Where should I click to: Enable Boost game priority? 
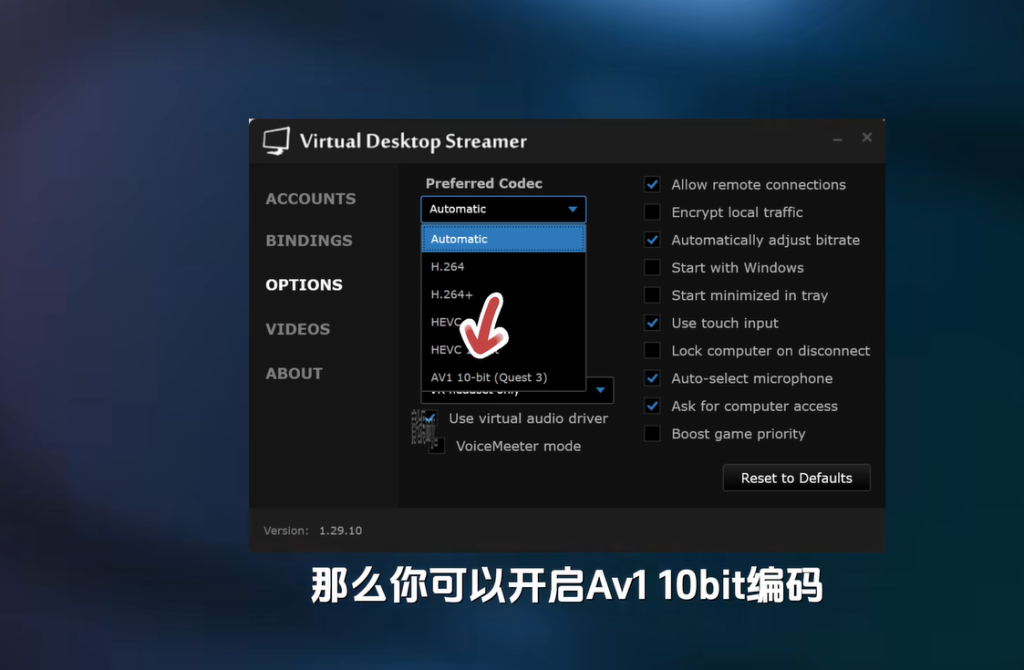click(x=652, y=434)
